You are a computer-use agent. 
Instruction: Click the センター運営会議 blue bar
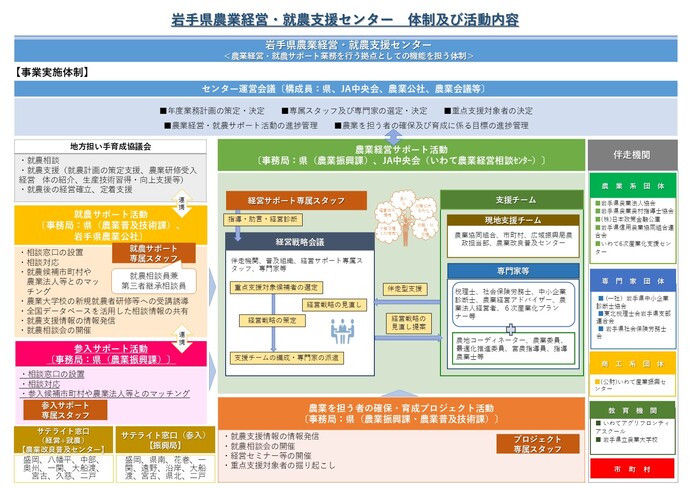[x=345, y=89]
